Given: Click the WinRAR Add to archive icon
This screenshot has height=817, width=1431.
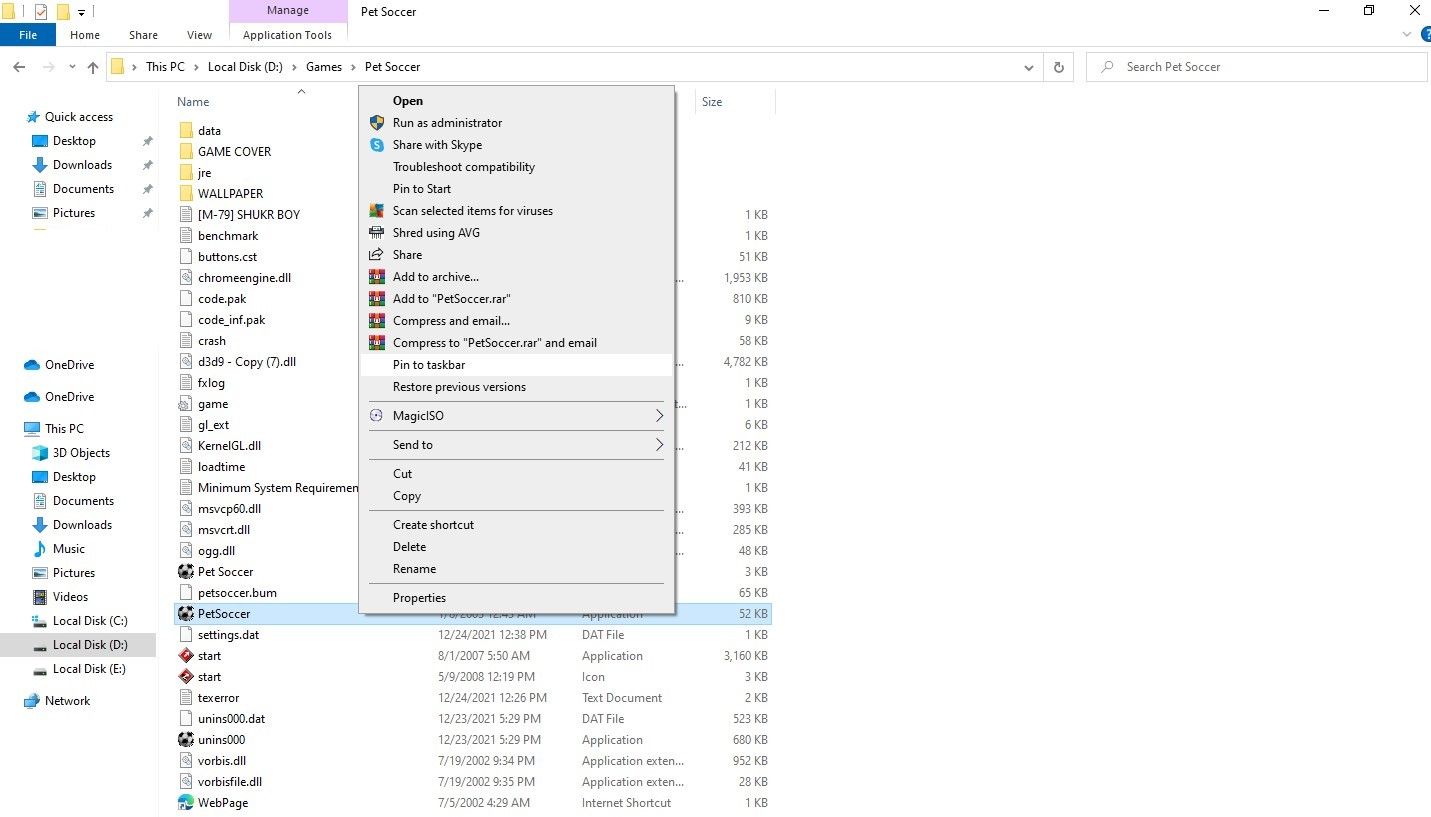Looking at the screenshot, I should [377, 277].
